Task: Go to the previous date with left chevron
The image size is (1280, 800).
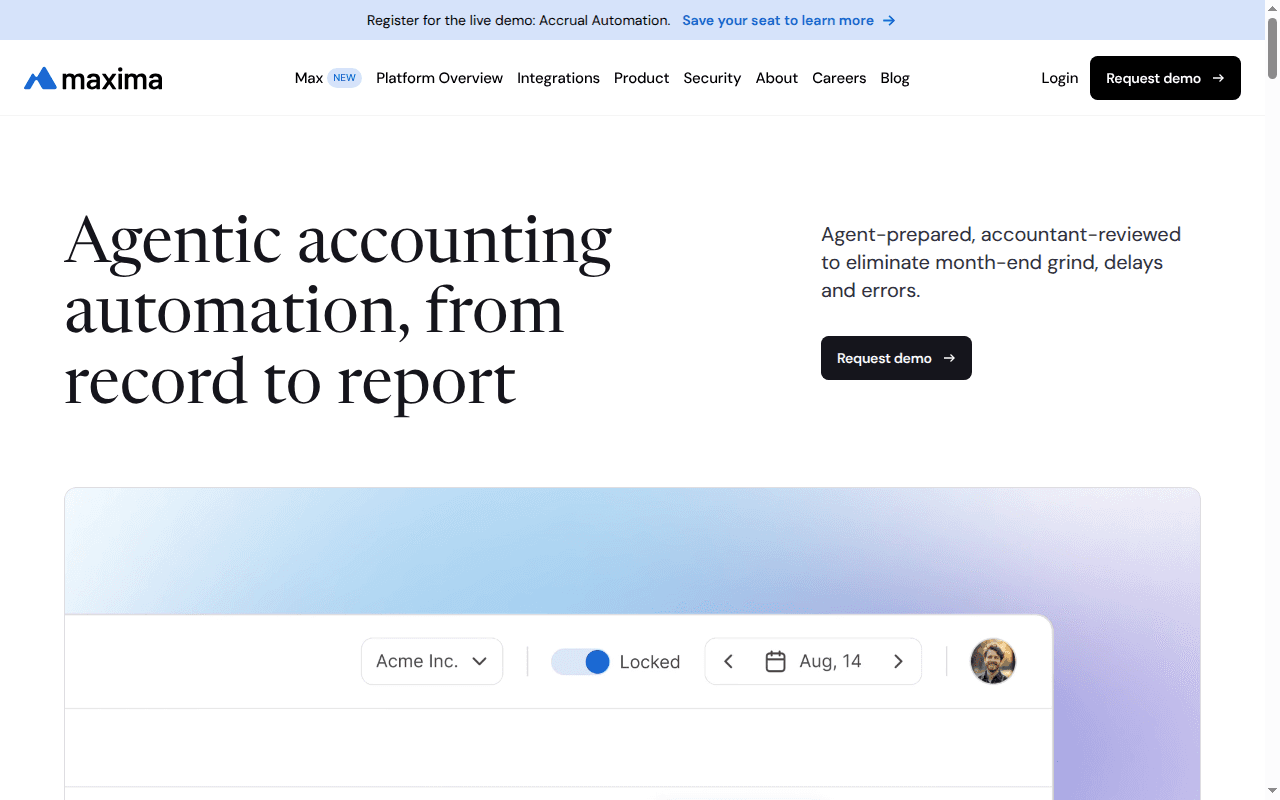Action: pos(729,661)
